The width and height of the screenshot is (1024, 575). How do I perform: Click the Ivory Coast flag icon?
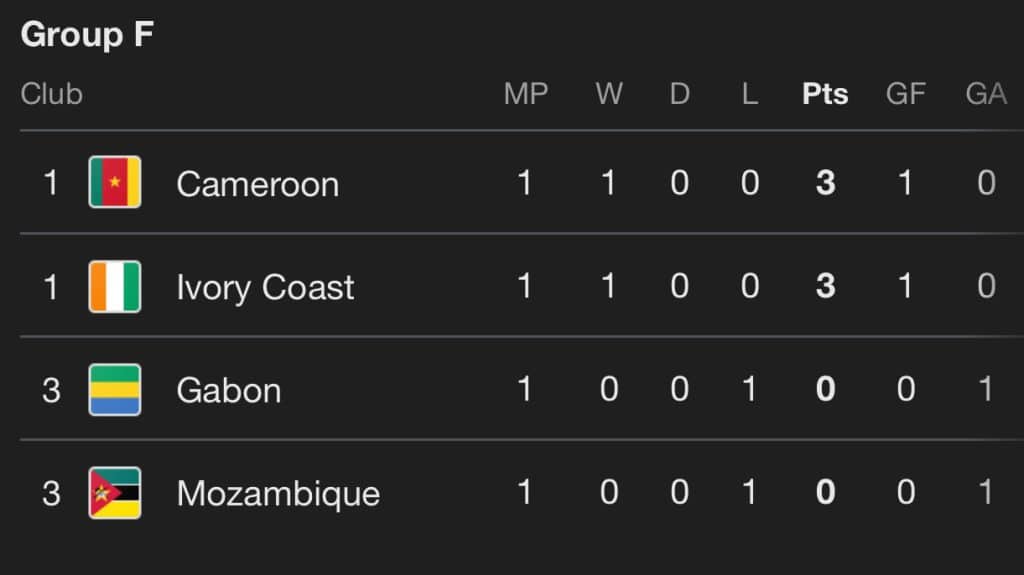114,287
